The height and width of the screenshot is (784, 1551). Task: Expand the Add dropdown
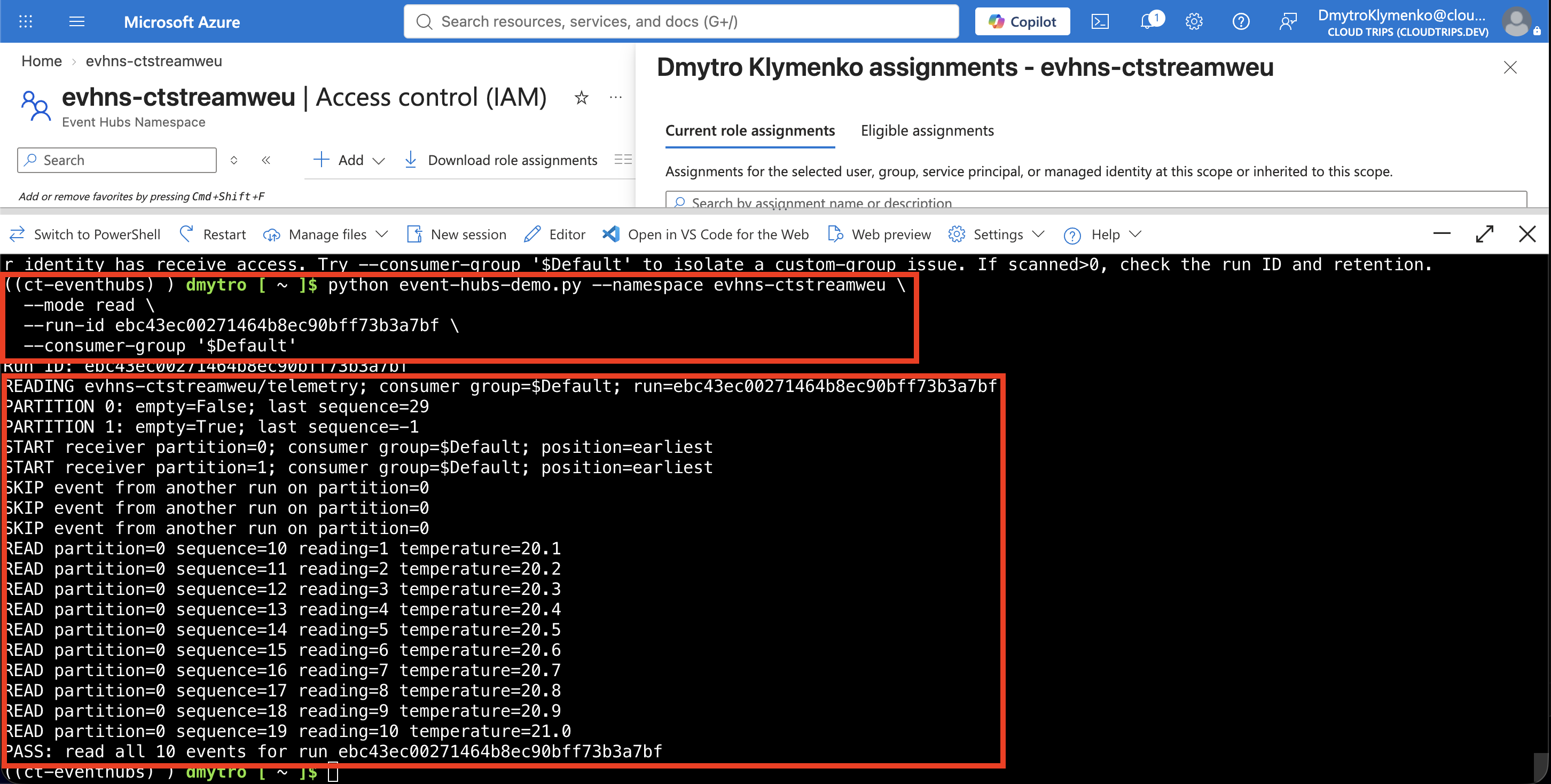tap(349, 160)
